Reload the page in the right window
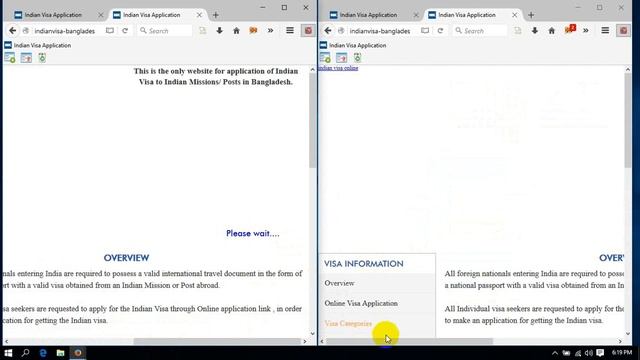 [x=440, y=31]
